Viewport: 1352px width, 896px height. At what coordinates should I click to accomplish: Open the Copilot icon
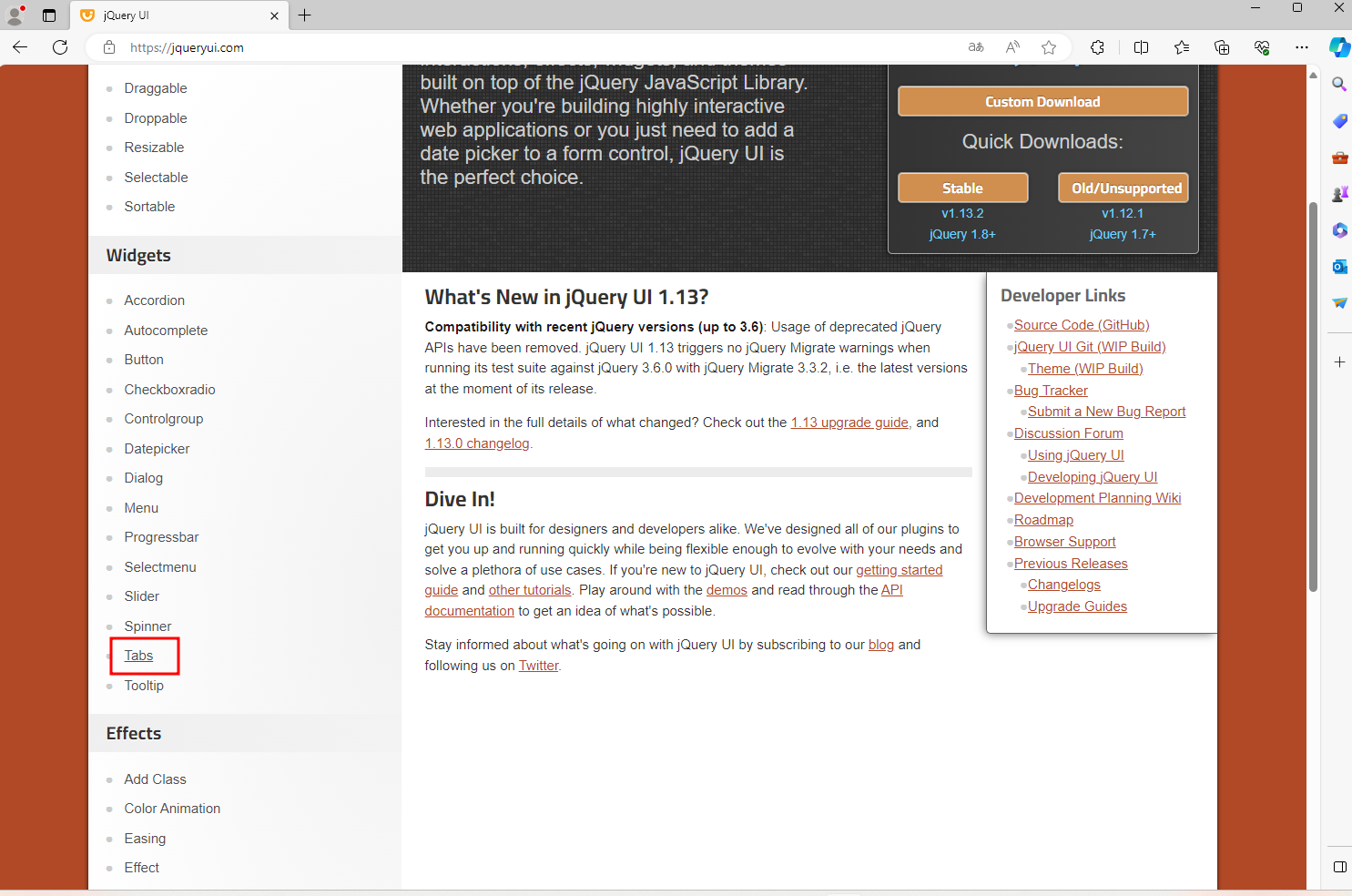click(x=1339, y=47)
